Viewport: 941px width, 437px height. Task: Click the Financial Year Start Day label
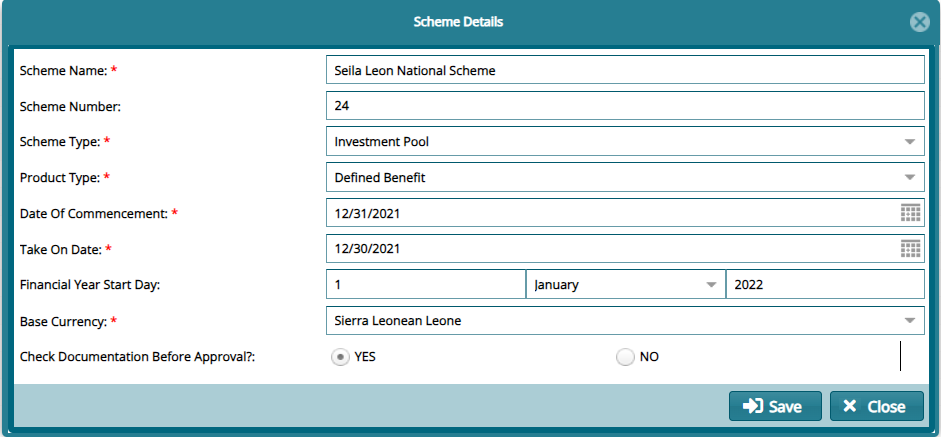[x=90, y=285]
